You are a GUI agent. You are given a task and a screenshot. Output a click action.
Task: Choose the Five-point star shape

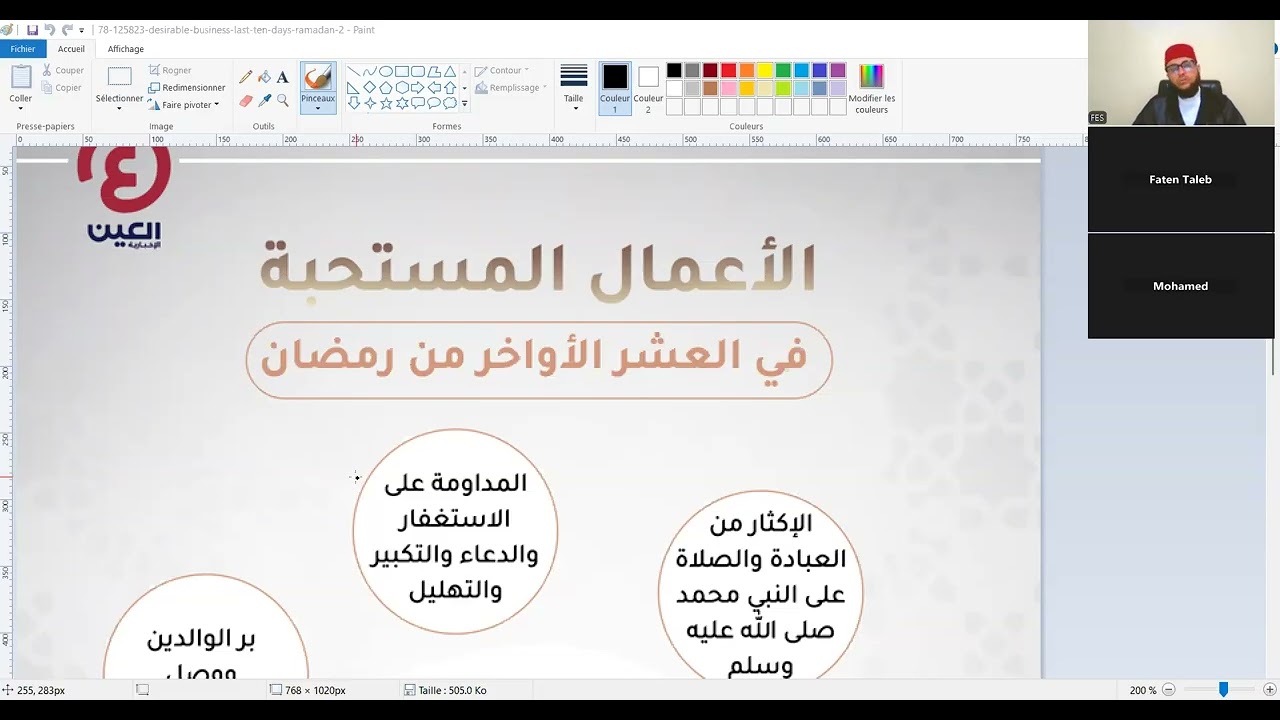385,103
